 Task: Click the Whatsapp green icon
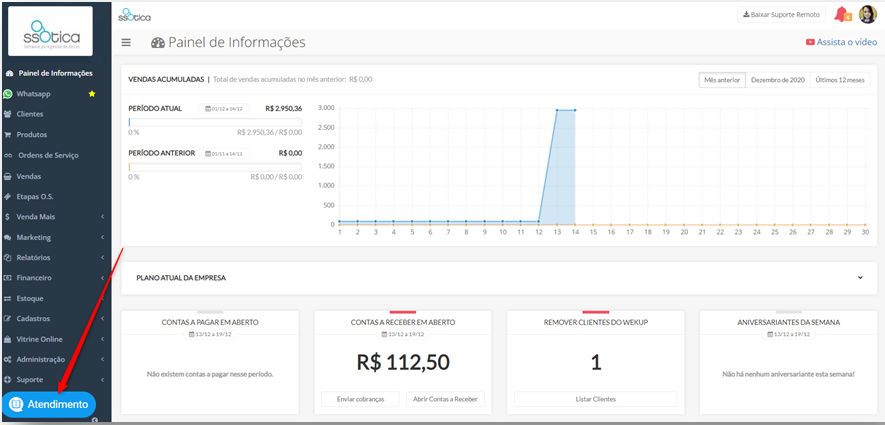[x=7, y=94]
